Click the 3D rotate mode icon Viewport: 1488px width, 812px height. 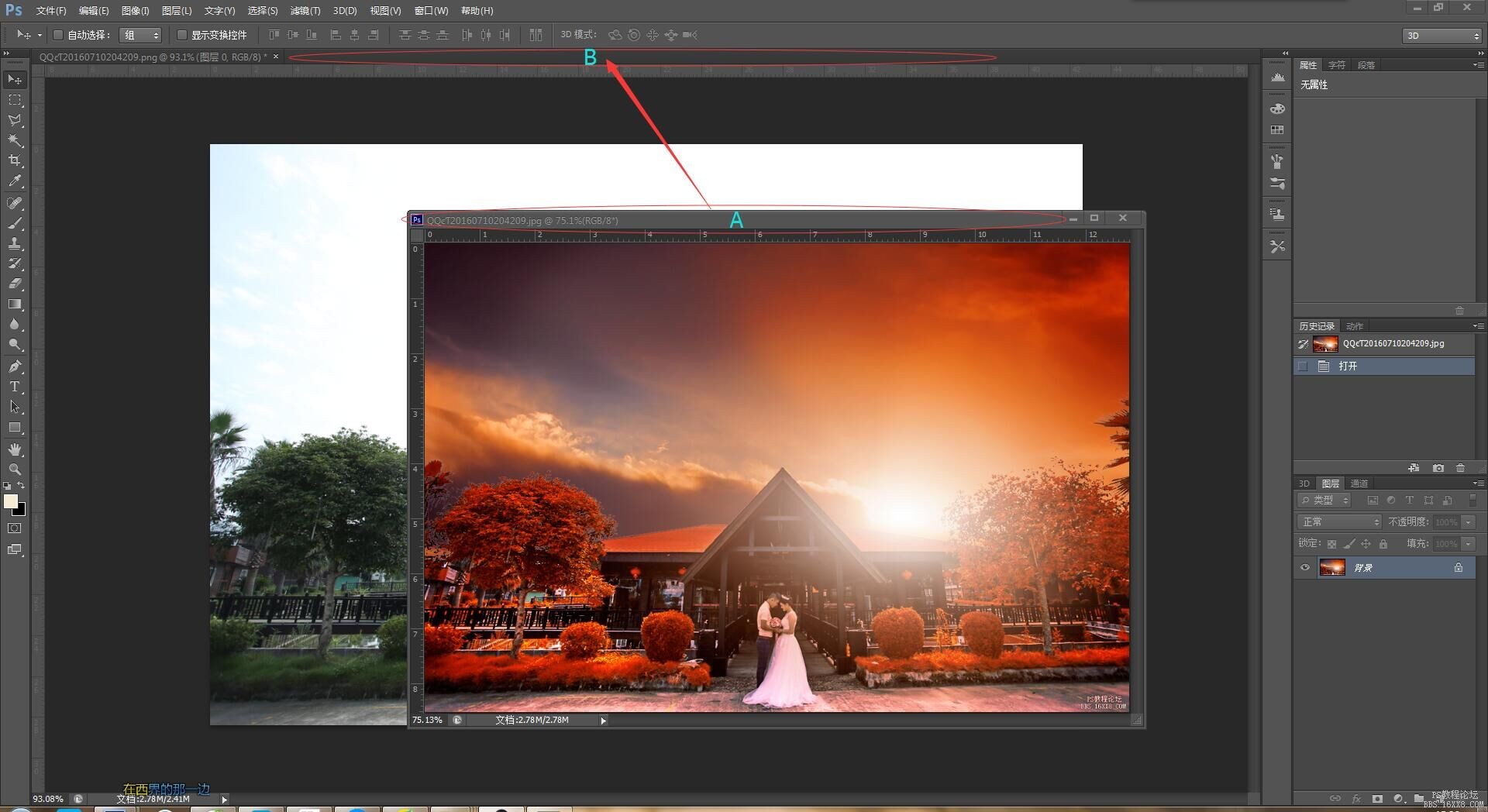[615, 35]
